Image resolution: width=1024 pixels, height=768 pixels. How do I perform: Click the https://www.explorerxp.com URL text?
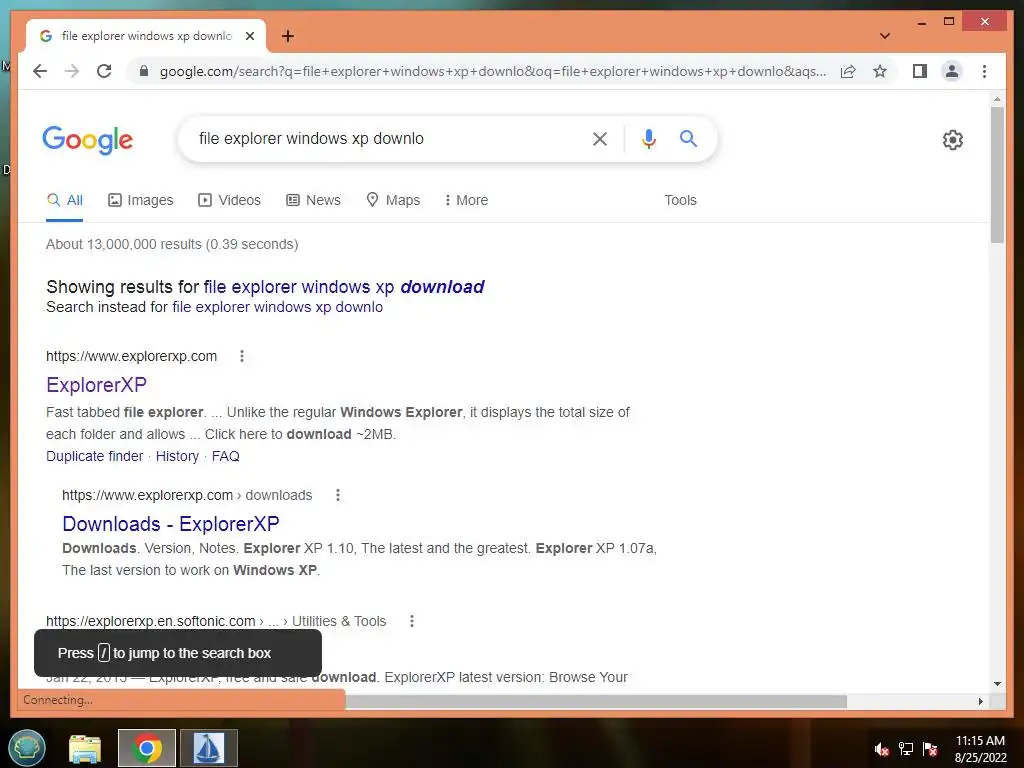[131, 356]
